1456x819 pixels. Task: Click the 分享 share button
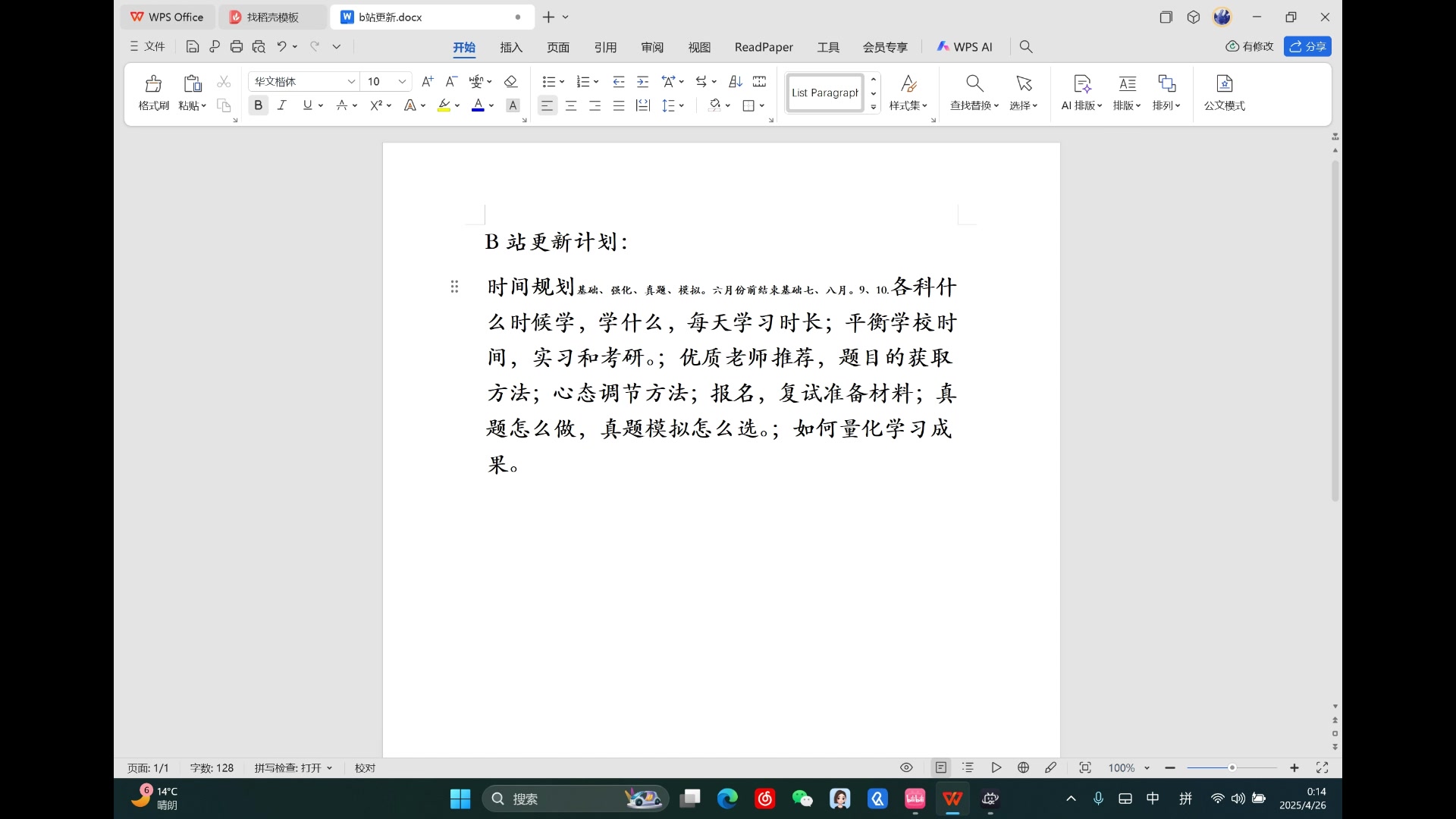(1307, 46)
